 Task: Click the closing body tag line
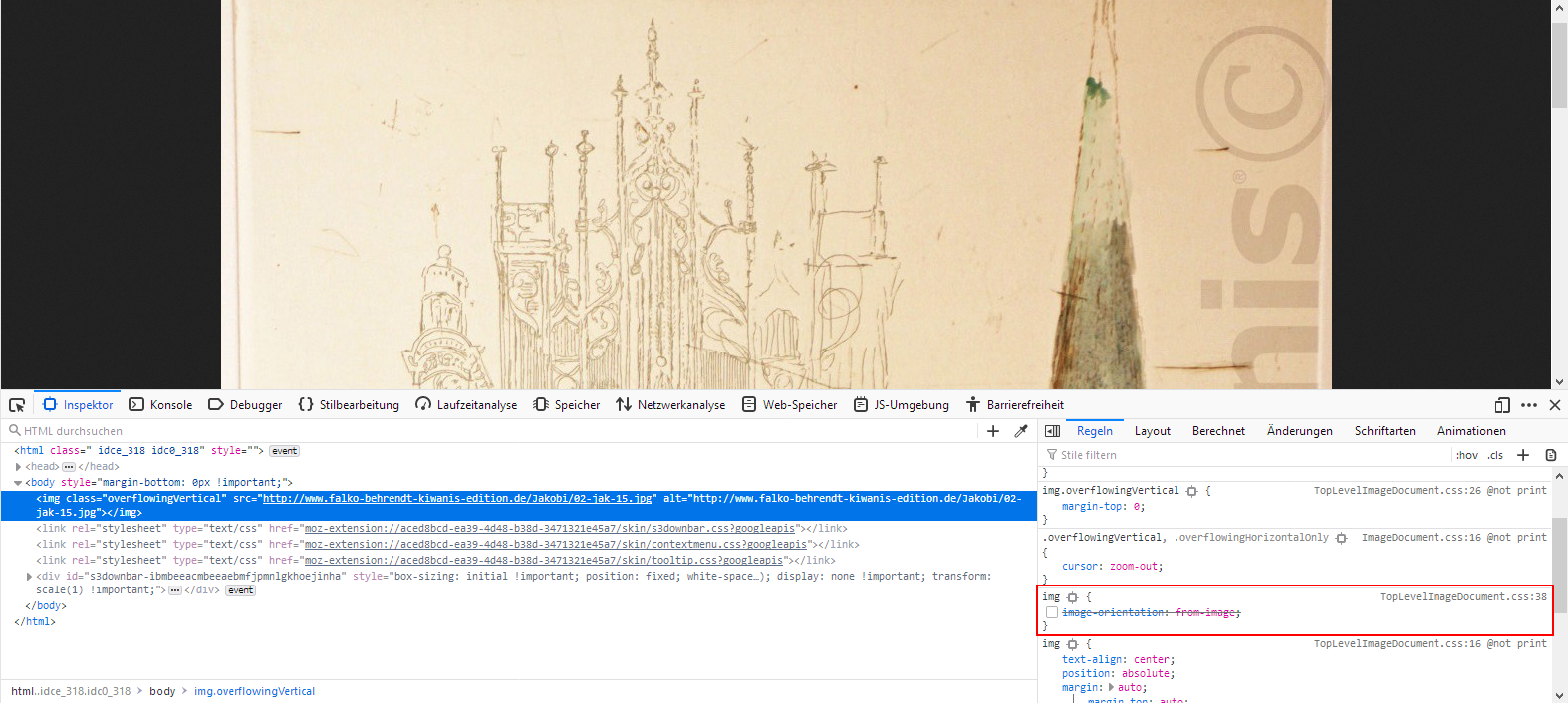tap(46, 605)
